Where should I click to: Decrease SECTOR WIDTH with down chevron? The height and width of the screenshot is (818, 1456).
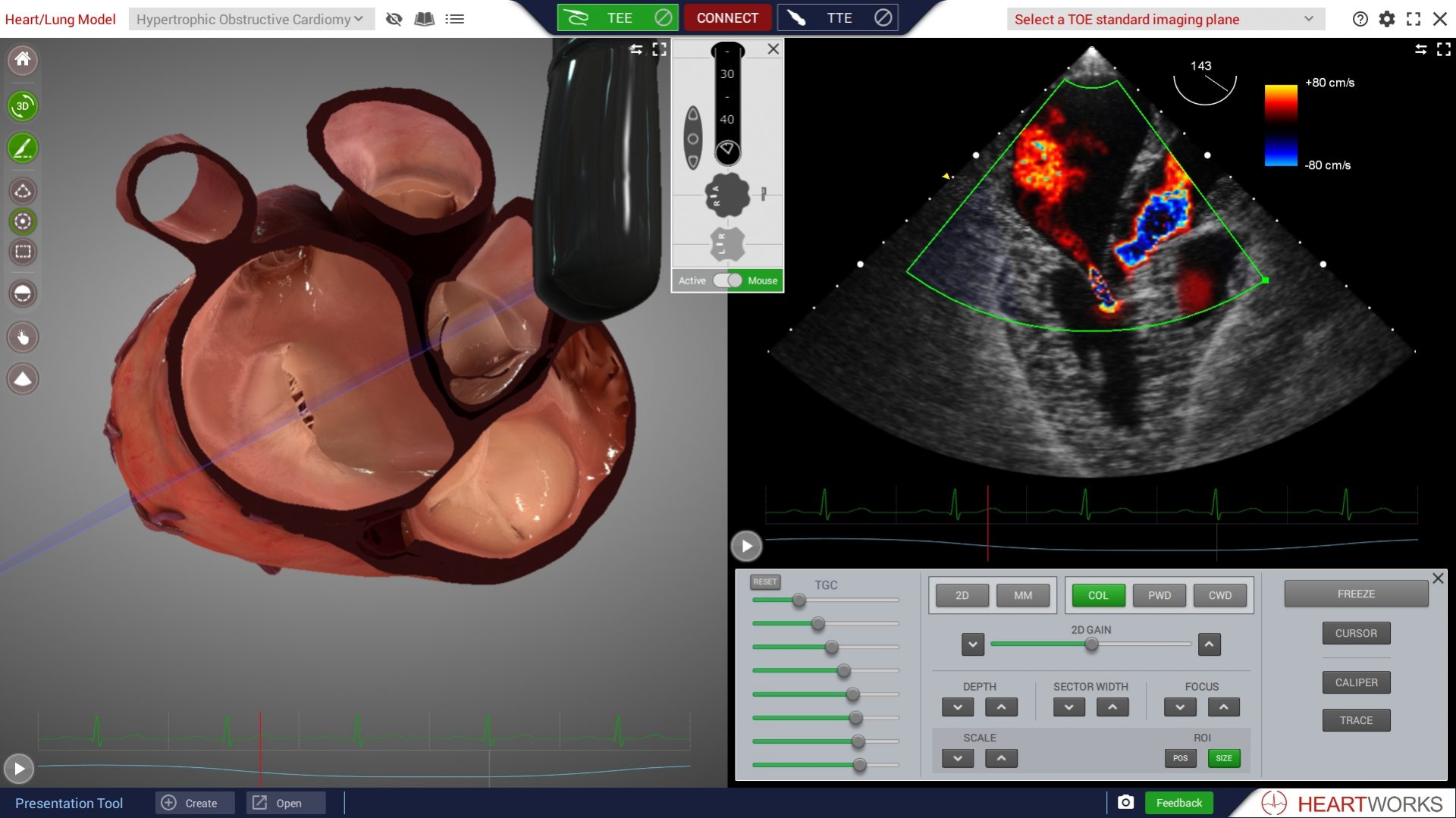(1069, 707)
